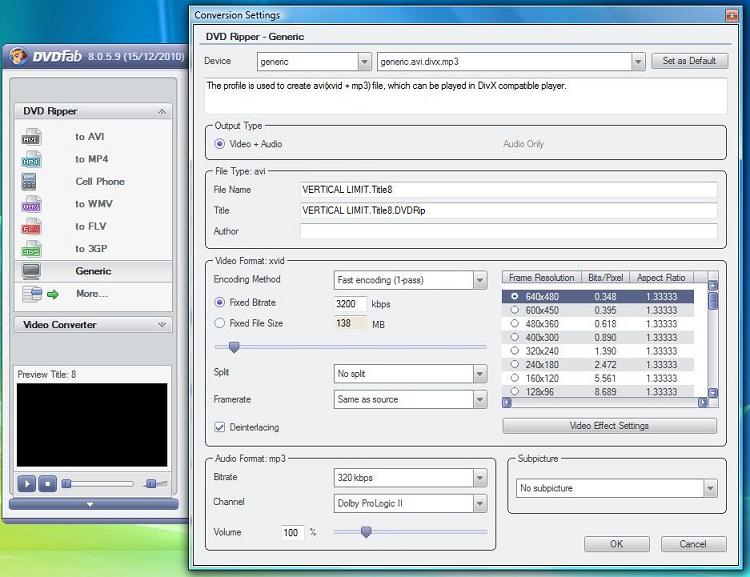This screenshot has height=577, width=750.
Task: Expand the Video Converter section
Action: (162, 325)
